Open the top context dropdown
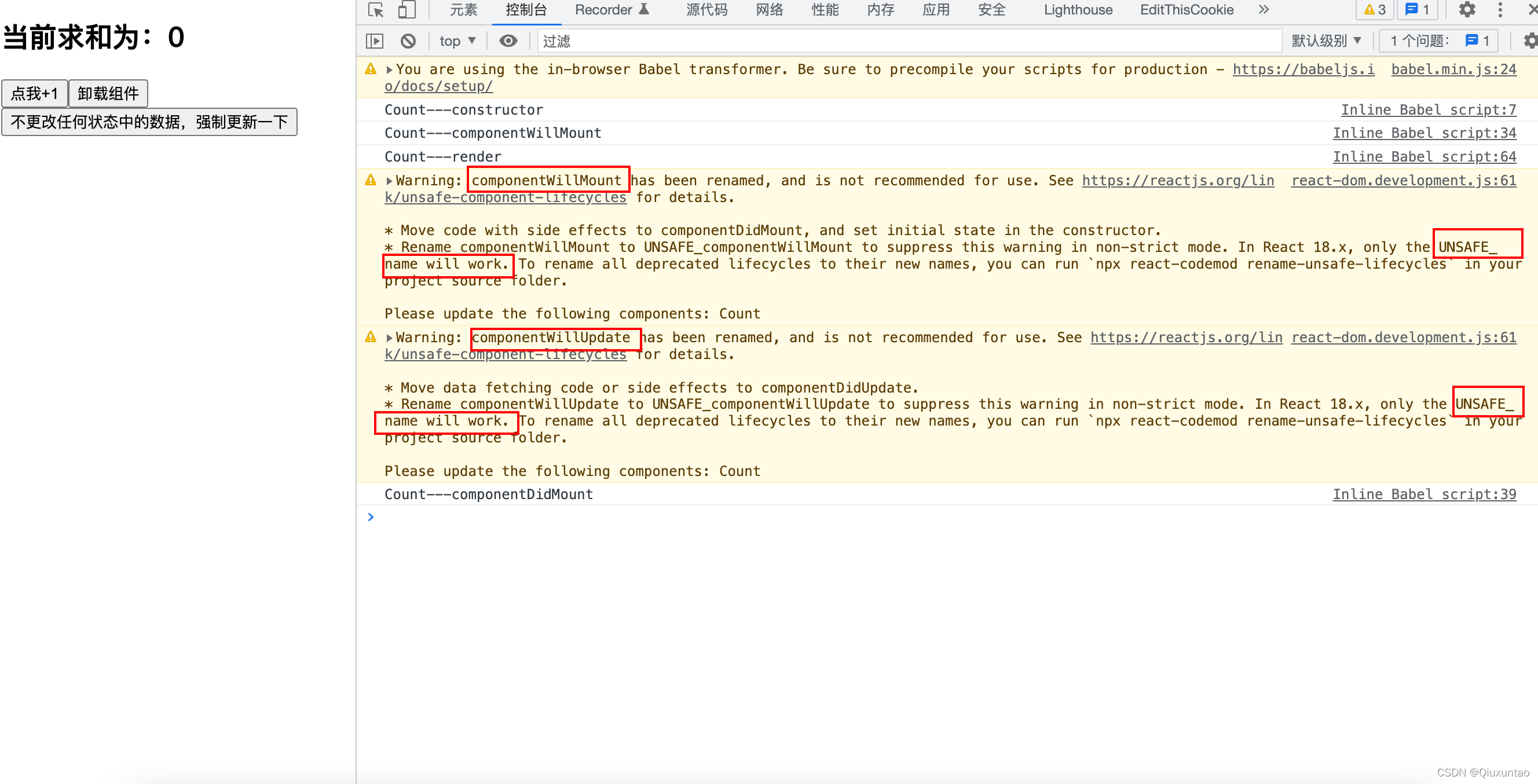 tap(457, 41)
